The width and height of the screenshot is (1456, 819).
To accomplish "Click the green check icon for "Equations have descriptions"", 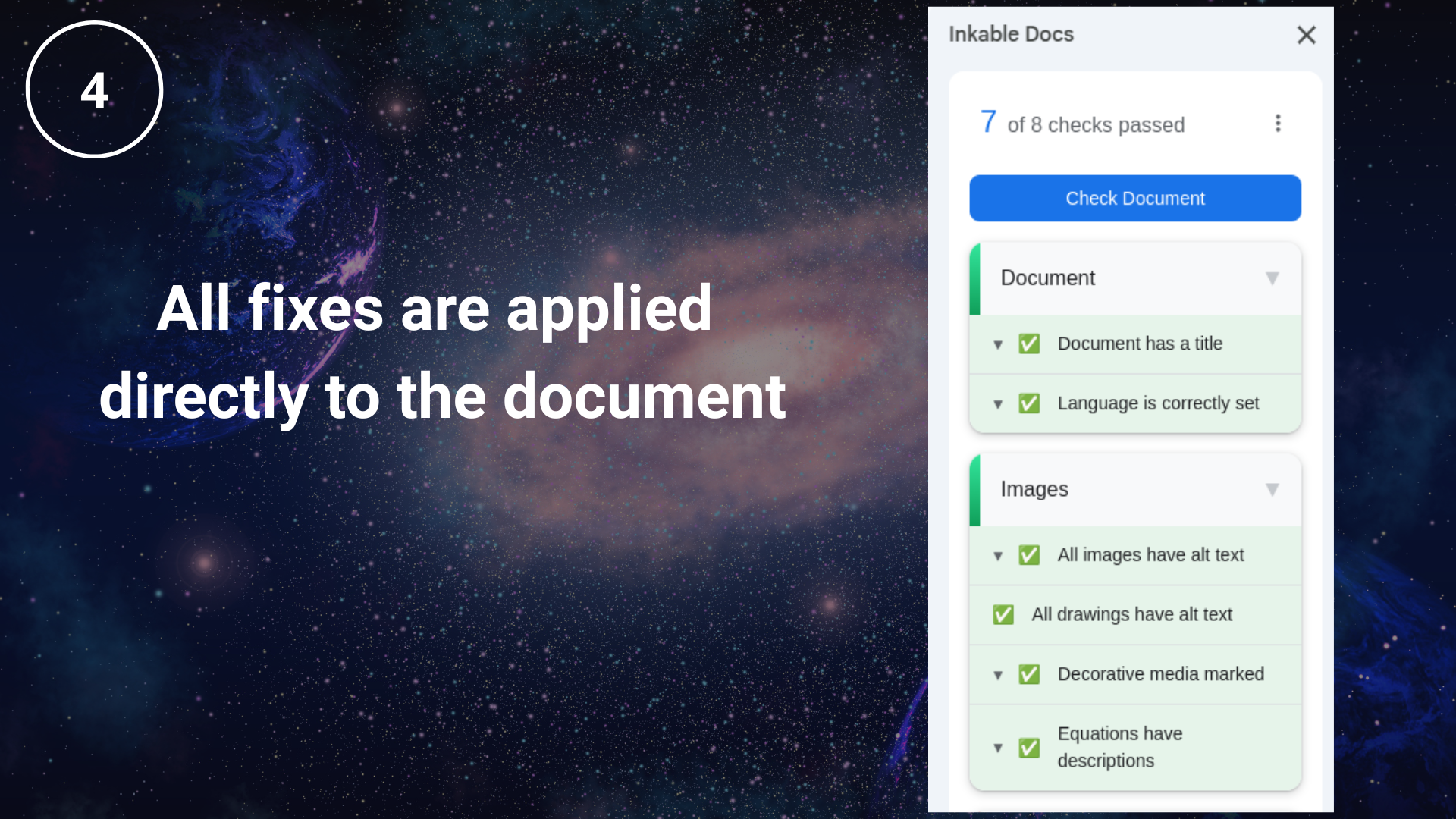I will pyautogui.click(x=1029, y=748).
